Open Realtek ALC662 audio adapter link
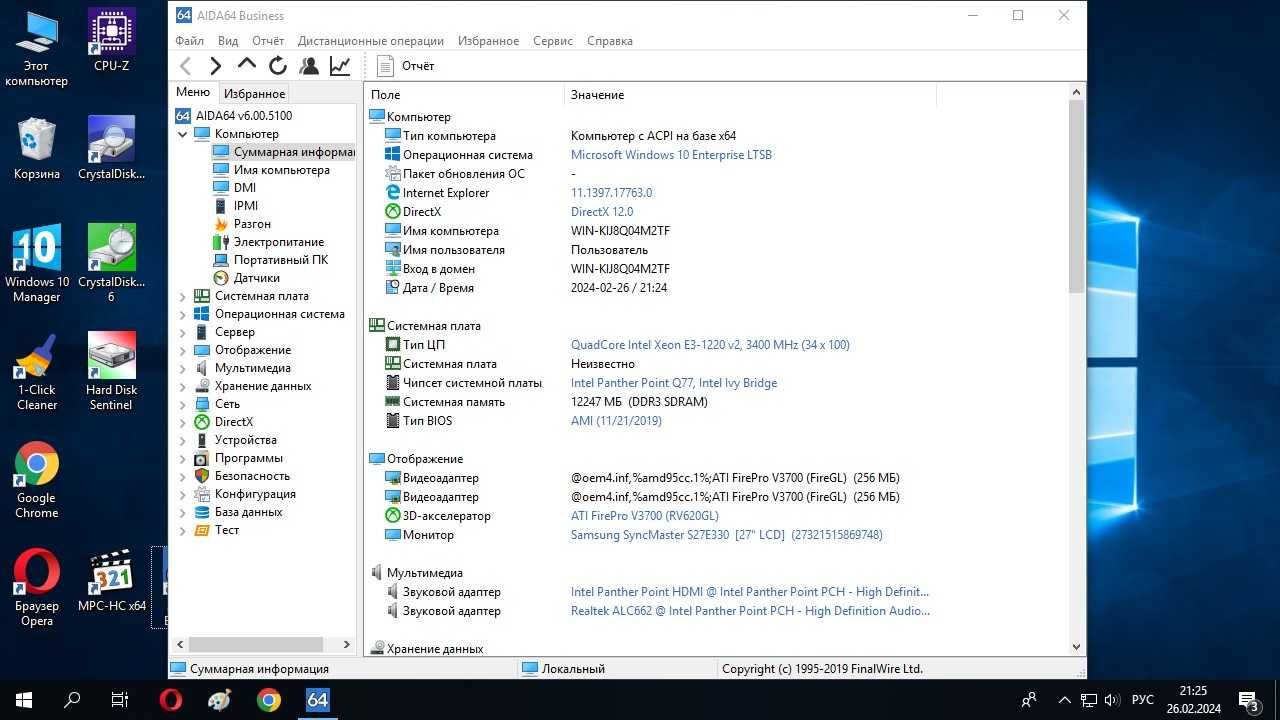Image resolution: width=1280 pixels, height=720 pixels. click(750, 611)
